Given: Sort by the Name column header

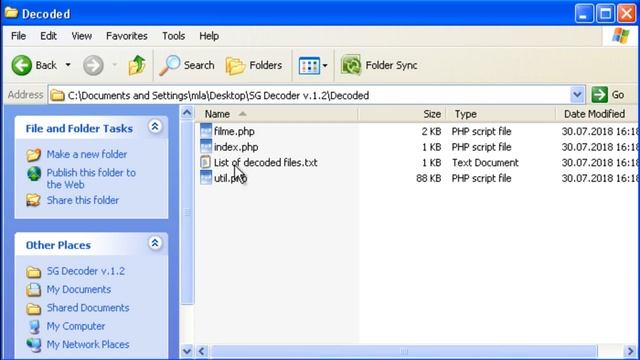Looking at the screenshot, I should point(277,114).
